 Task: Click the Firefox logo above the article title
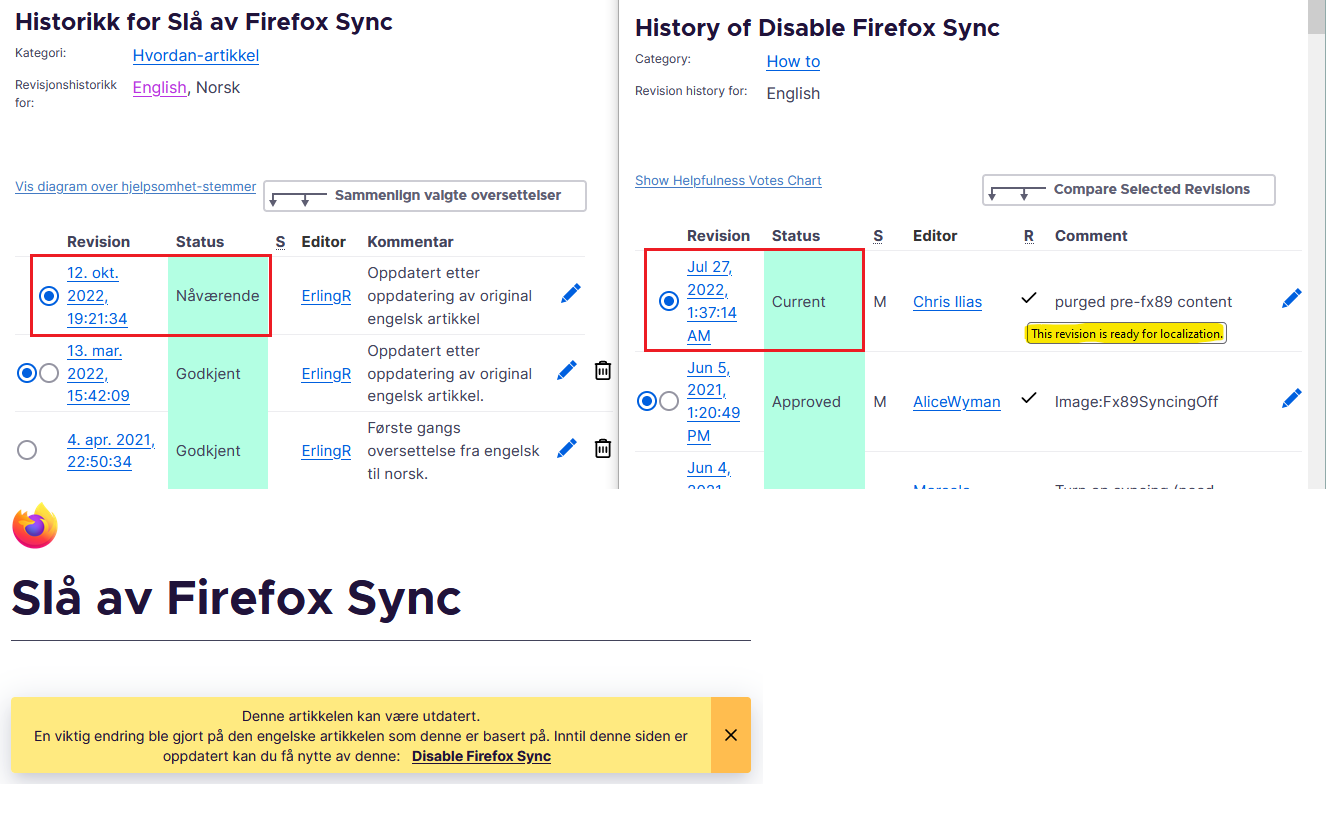click(35, 526)
